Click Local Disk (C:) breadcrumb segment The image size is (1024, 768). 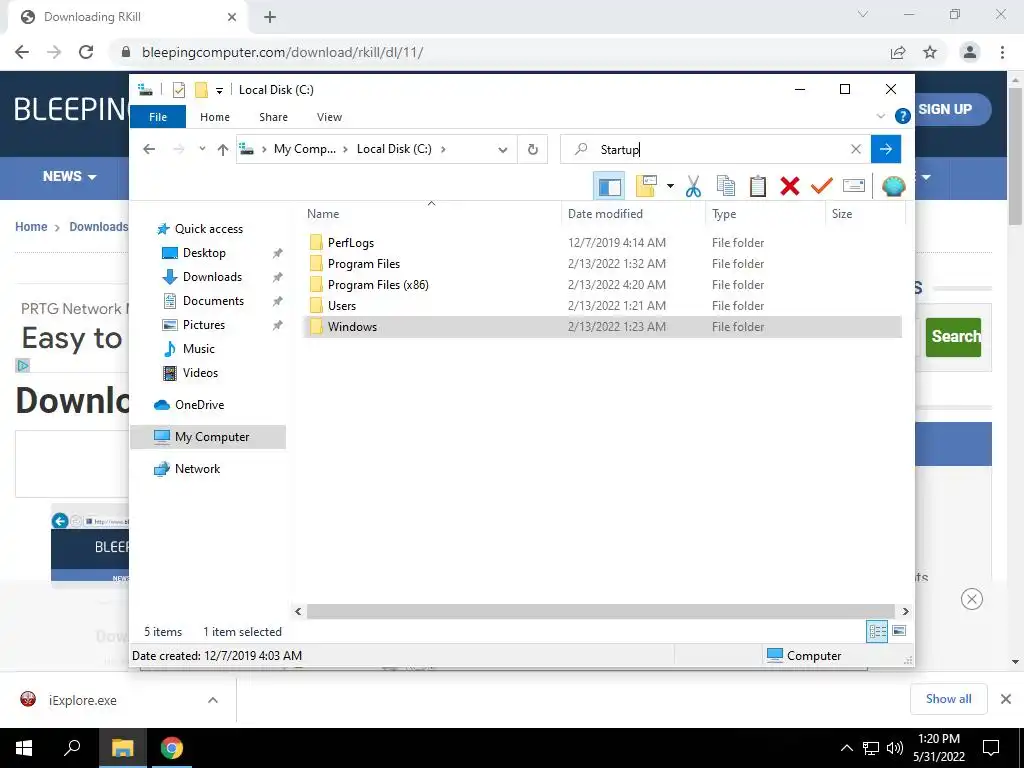click(x=394, y=149)
